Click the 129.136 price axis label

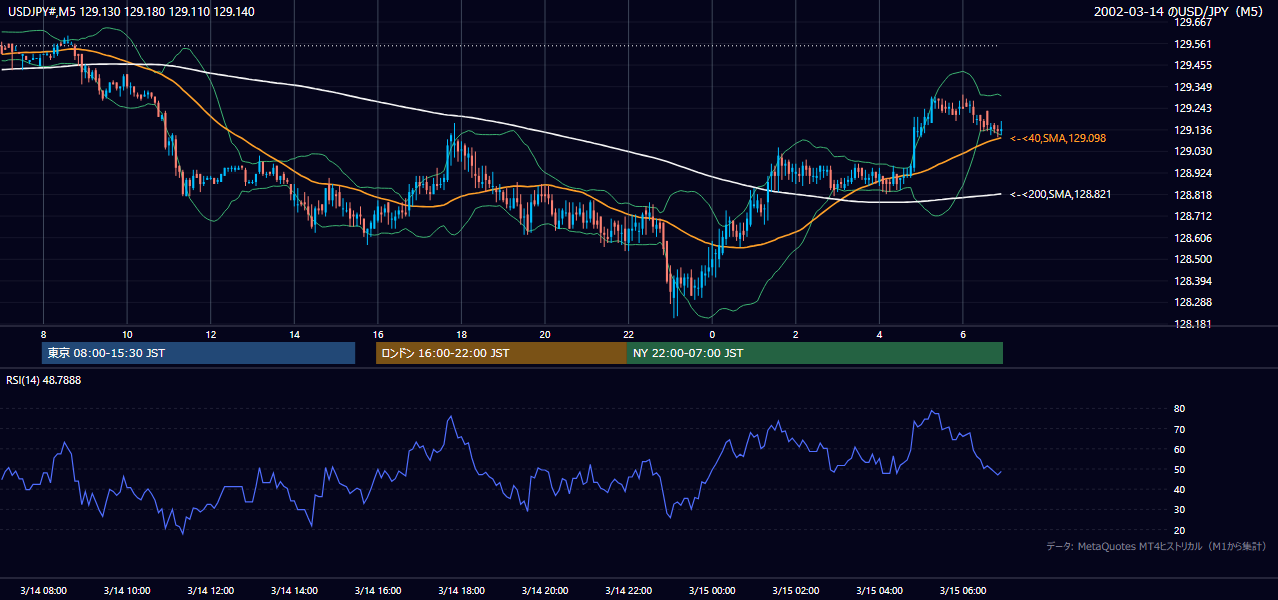pos(1193,130)
